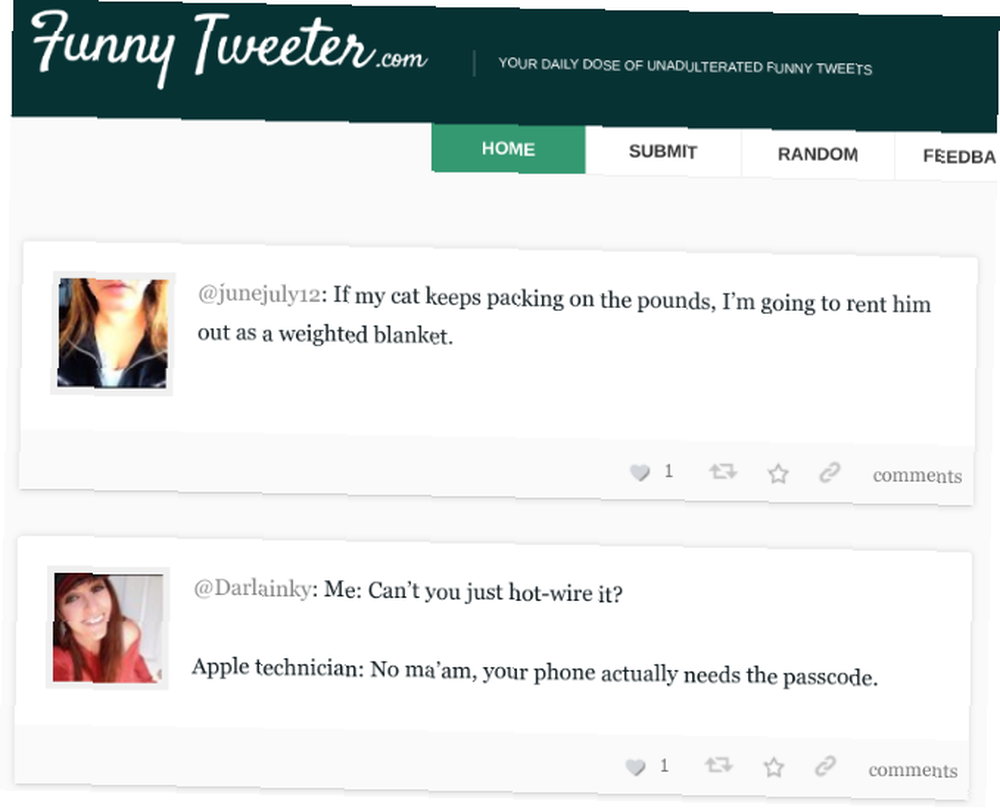Image resolution: width=1000 pixels, height=810 pixels.
Task: Click the Funny Tweeter.com site logo
Action: (x=230, y=48)
